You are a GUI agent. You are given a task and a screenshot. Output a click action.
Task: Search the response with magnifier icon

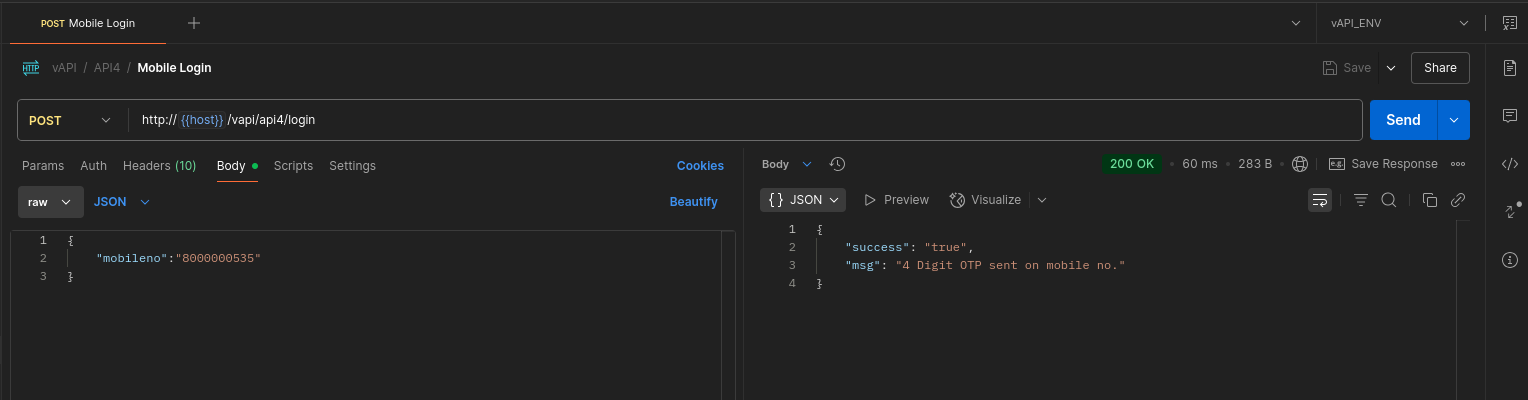coord(1389,200)
